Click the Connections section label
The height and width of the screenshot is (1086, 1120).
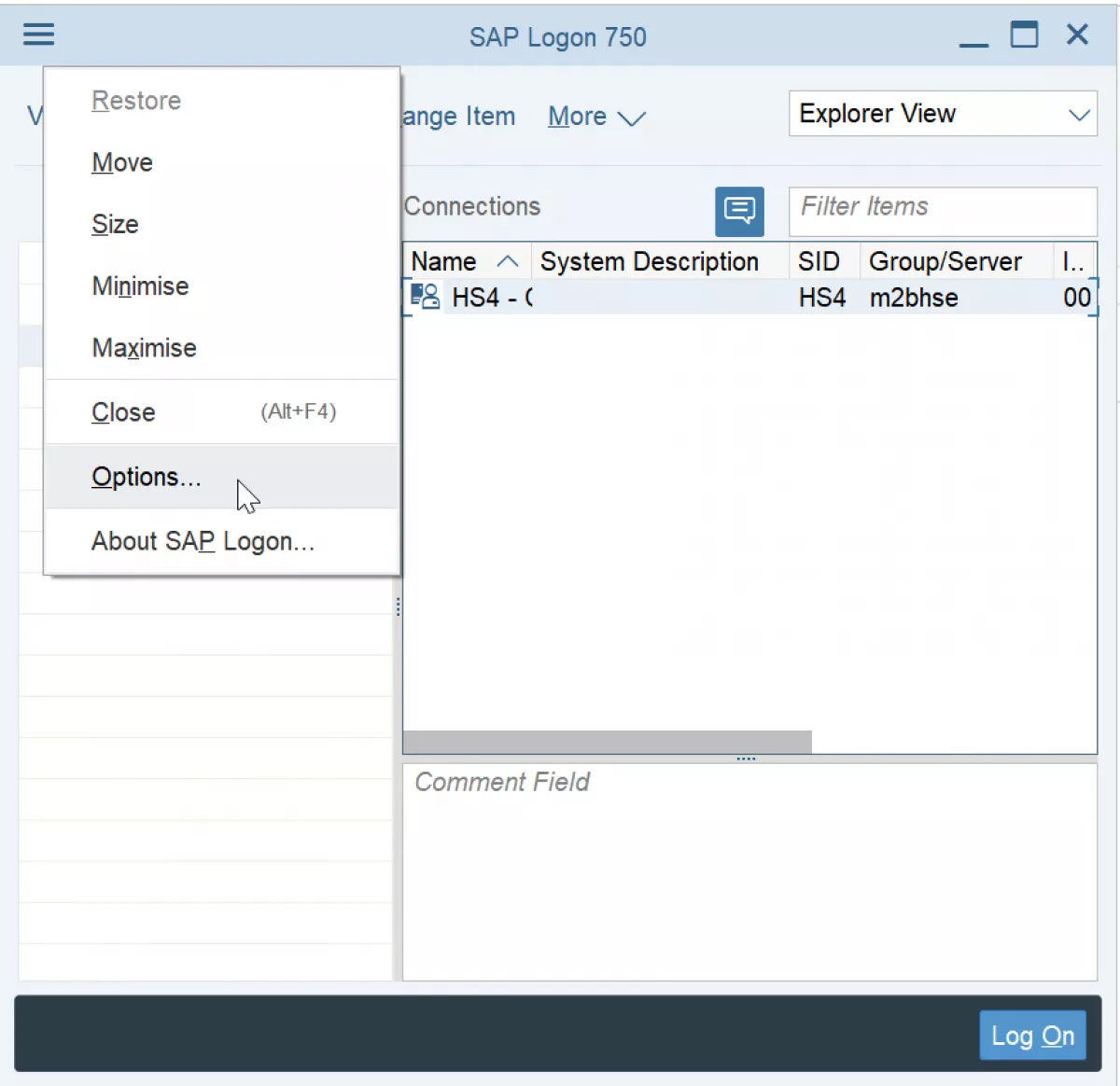click(x=472, y=206)
